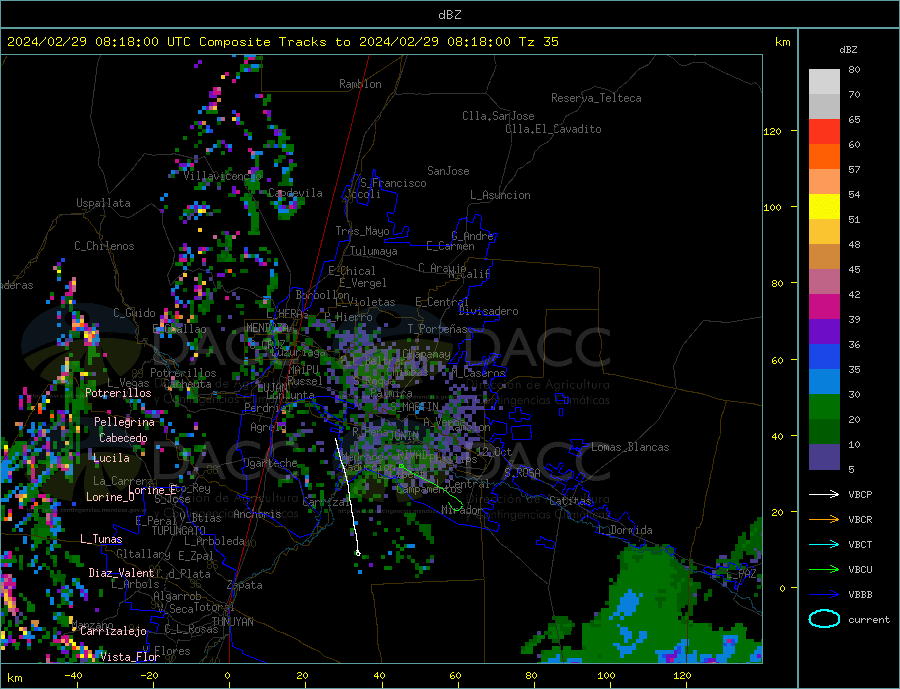Select the dark orange 57-60 dBZ swatch
900x689 pixels.
point(824,157)
